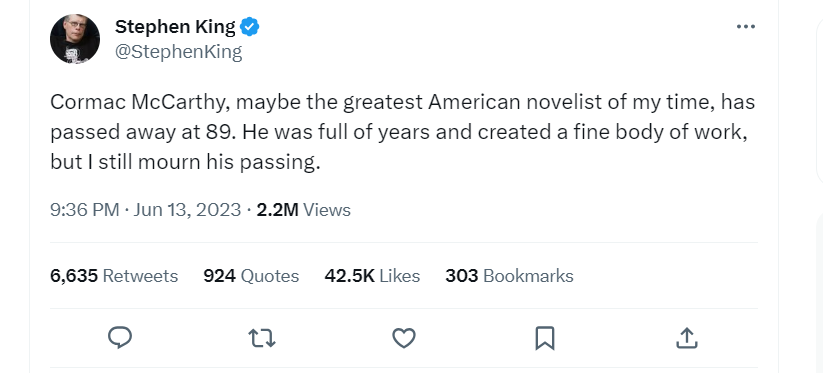Click the reply speech bubble icon
Screen dimensions: 823x373
tap(120, 338)
